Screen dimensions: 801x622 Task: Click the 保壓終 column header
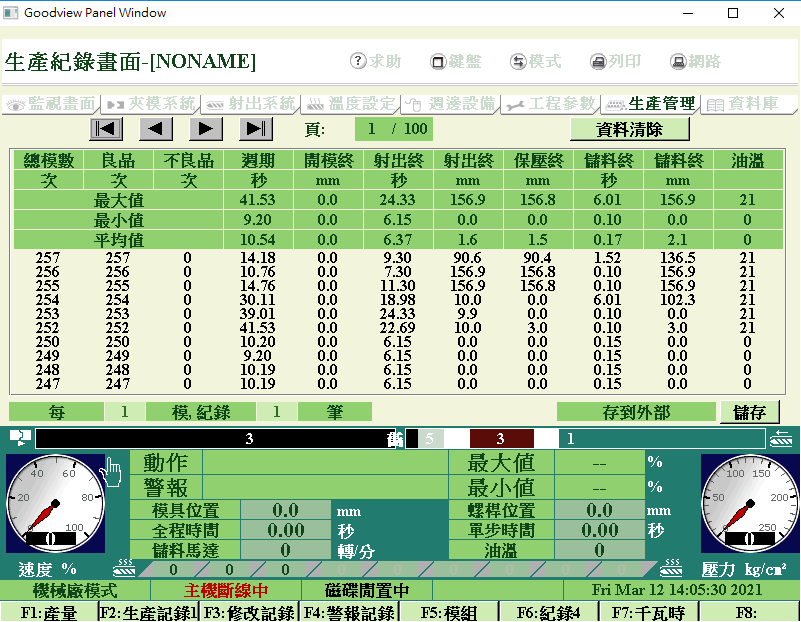(x=538, y=160)
